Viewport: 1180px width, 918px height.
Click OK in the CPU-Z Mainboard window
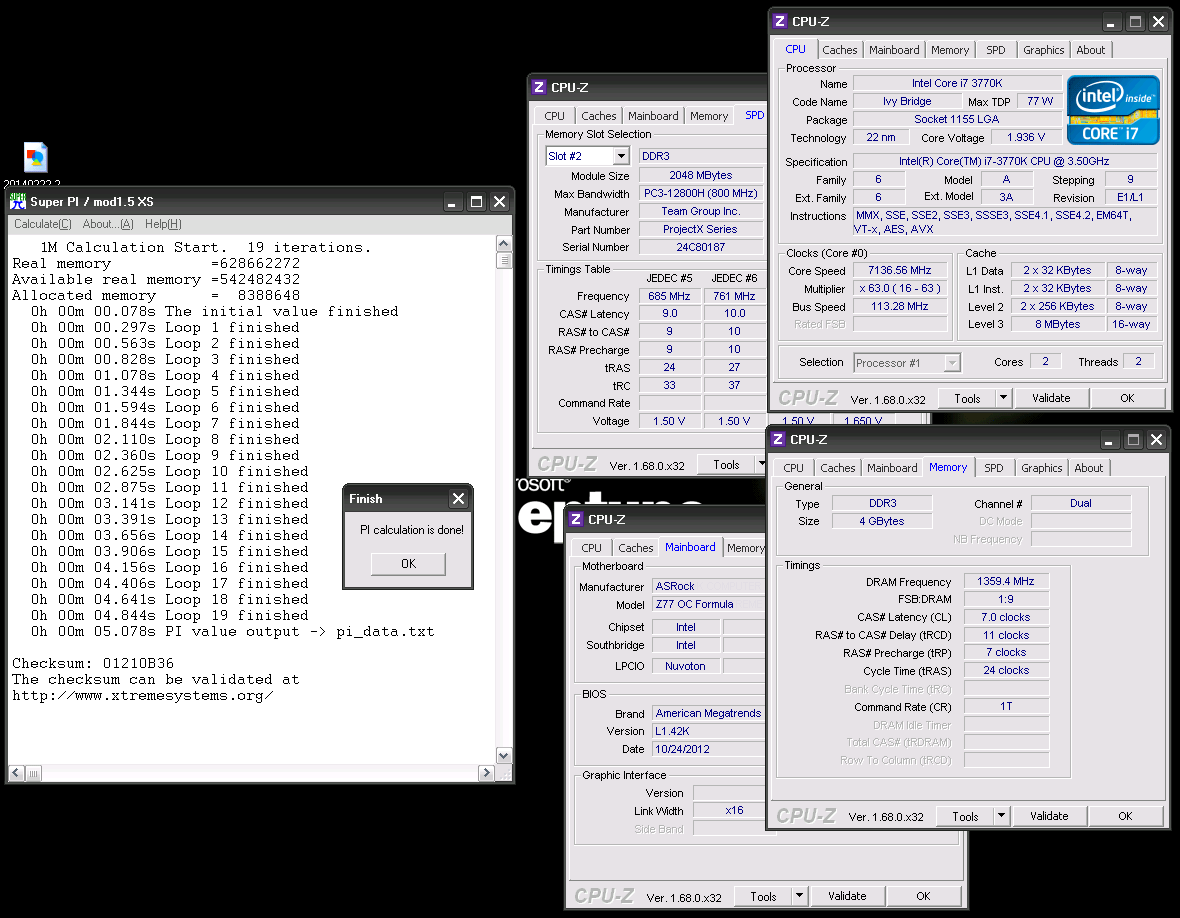(923, 896)
